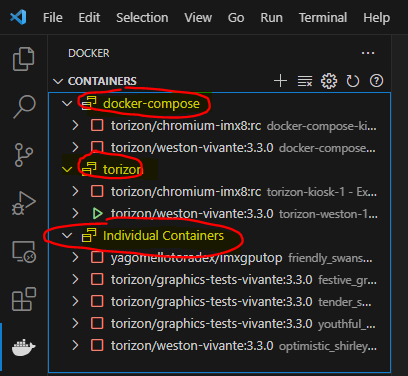Open containers settings gear icon
Viewport: 408px width, 376px height.
[329, 81]
